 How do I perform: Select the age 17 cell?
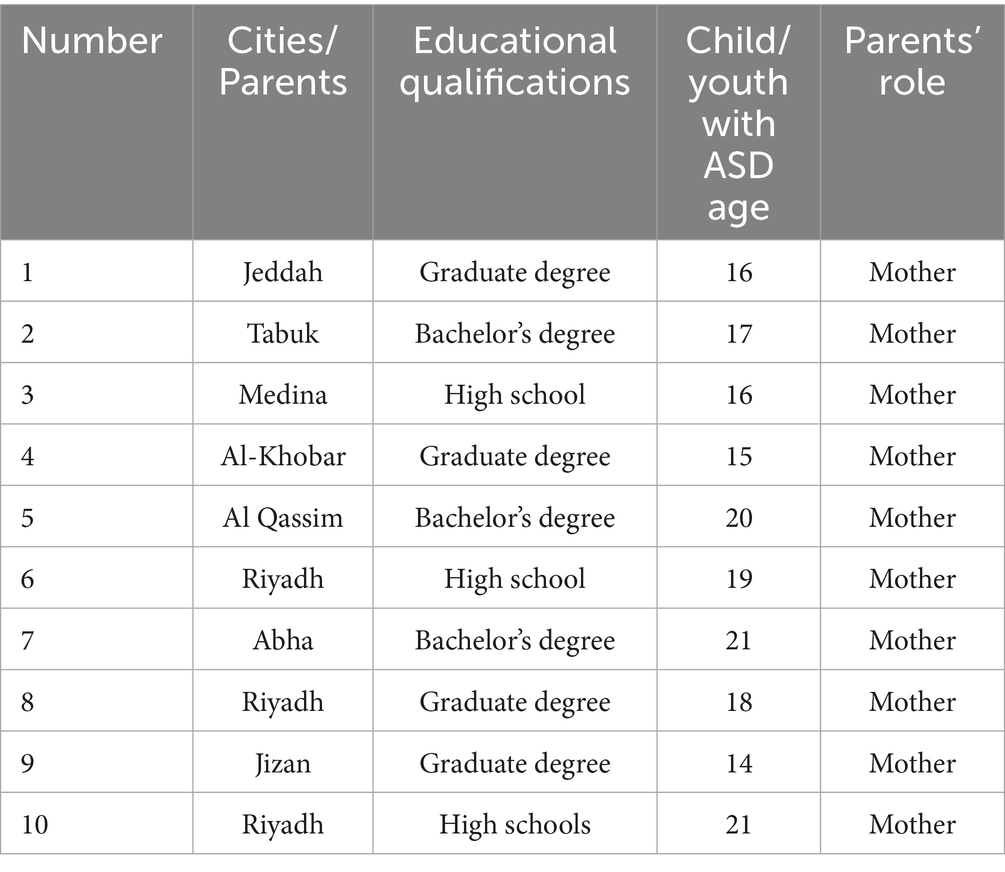pyautogui.click(x=738, y=333)
